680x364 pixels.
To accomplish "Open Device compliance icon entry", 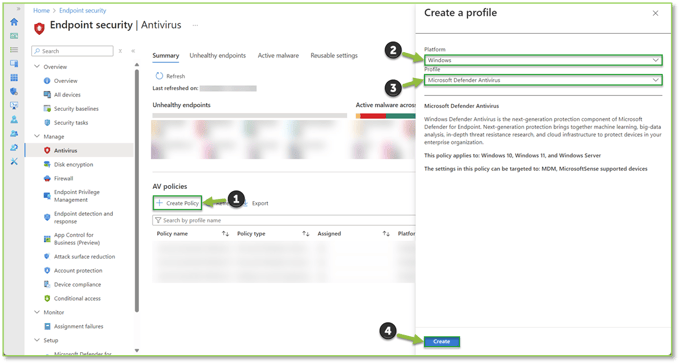I will pos(47,285).
